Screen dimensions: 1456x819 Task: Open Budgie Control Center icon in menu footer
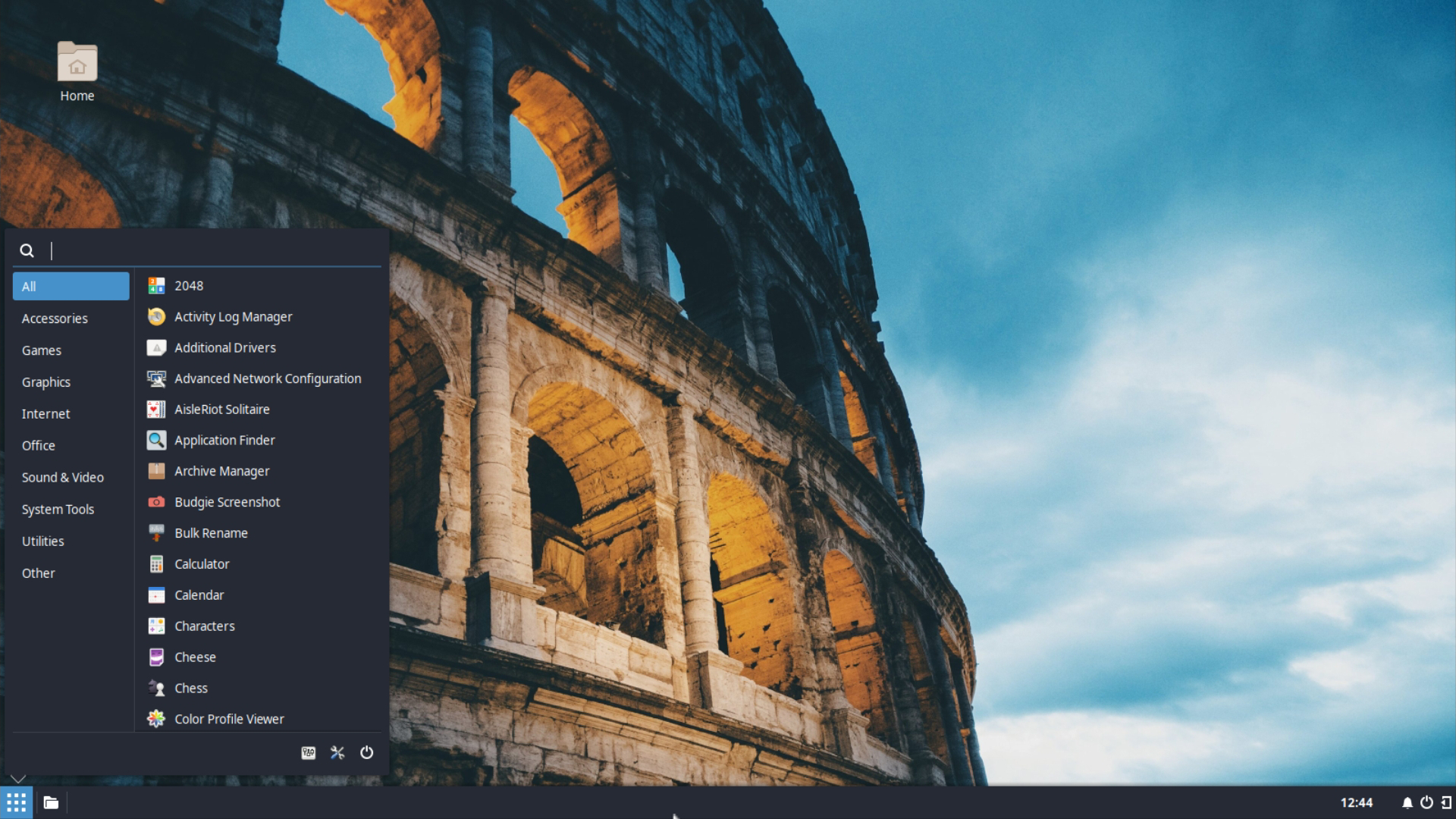pos(308,752)
